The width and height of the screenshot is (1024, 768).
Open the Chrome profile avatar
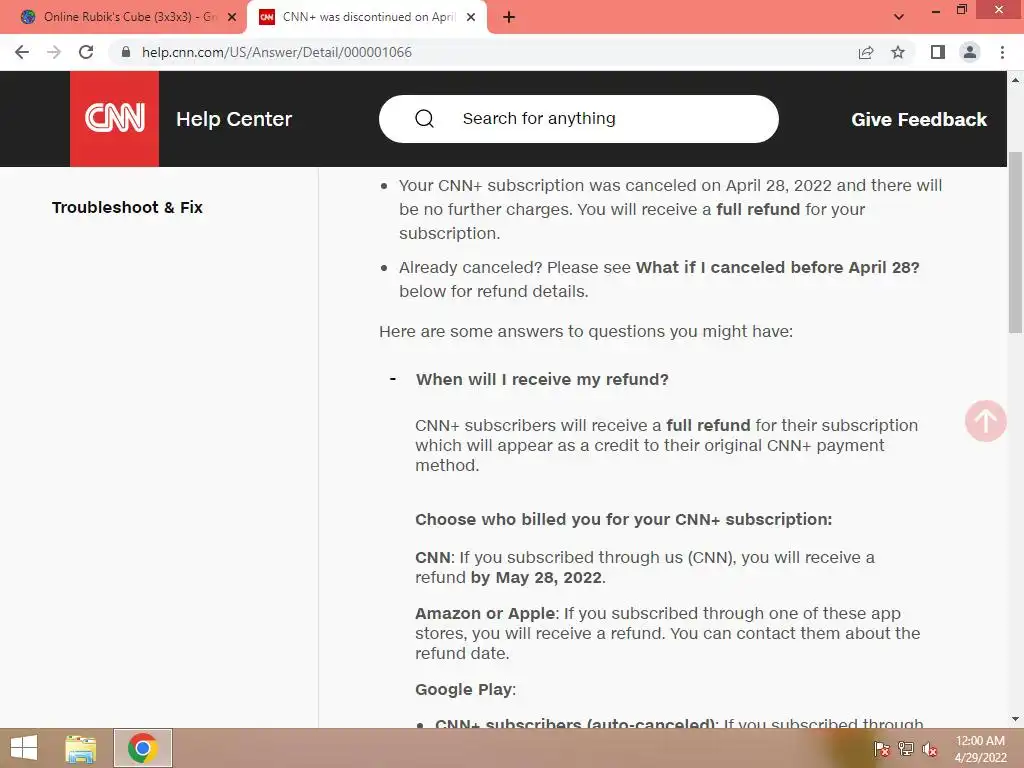pos(970,52)
